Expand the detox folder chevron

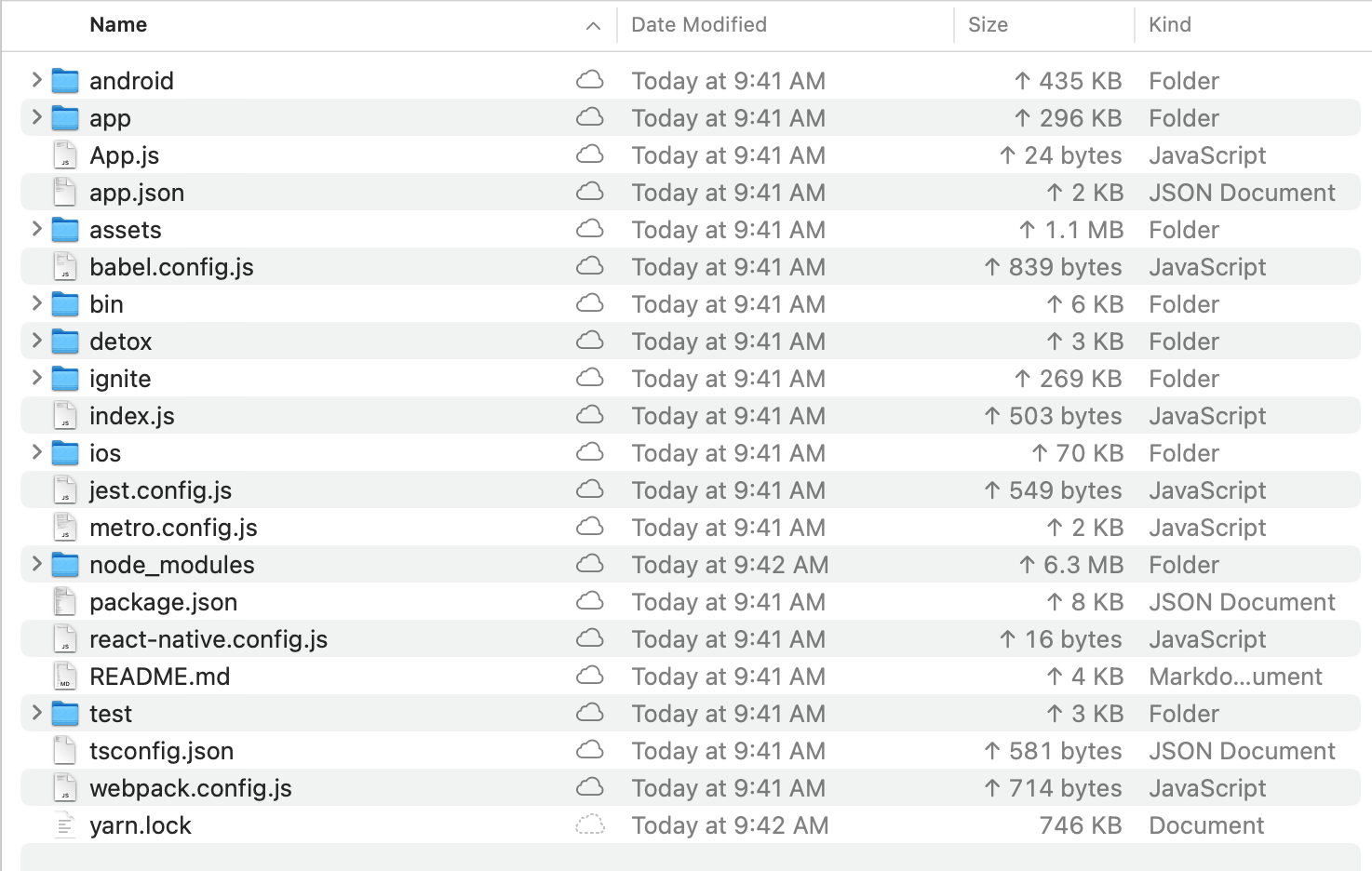tap(36, 341)
